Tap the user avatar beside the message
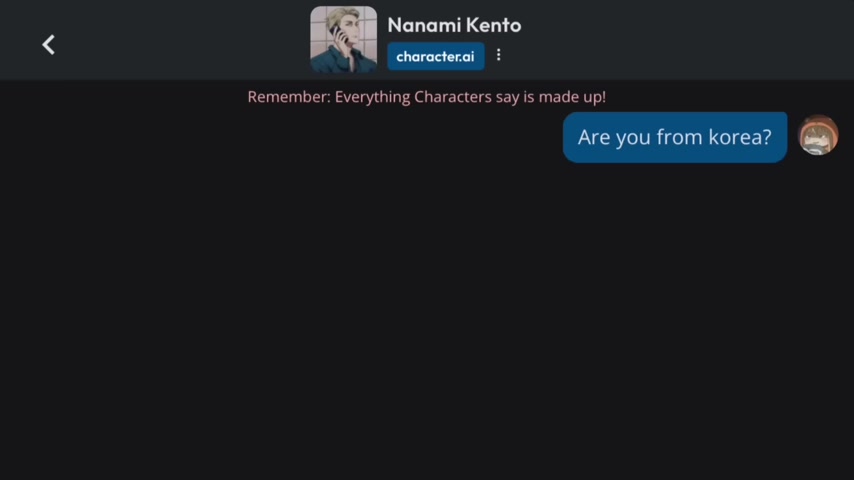This screenshot has height=480, width=854. [x=818, y=135]
